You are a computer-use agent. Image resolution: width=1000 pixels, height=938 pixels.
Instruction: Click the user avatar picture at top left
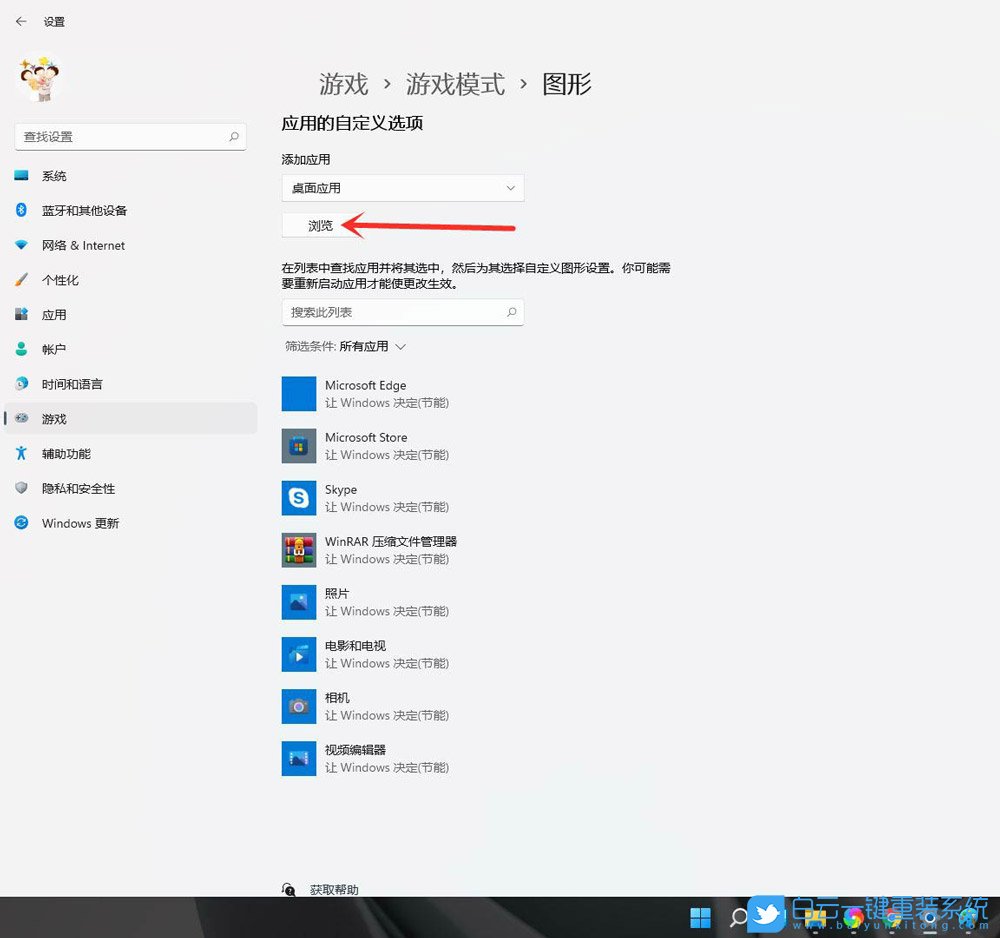point(38,77)
